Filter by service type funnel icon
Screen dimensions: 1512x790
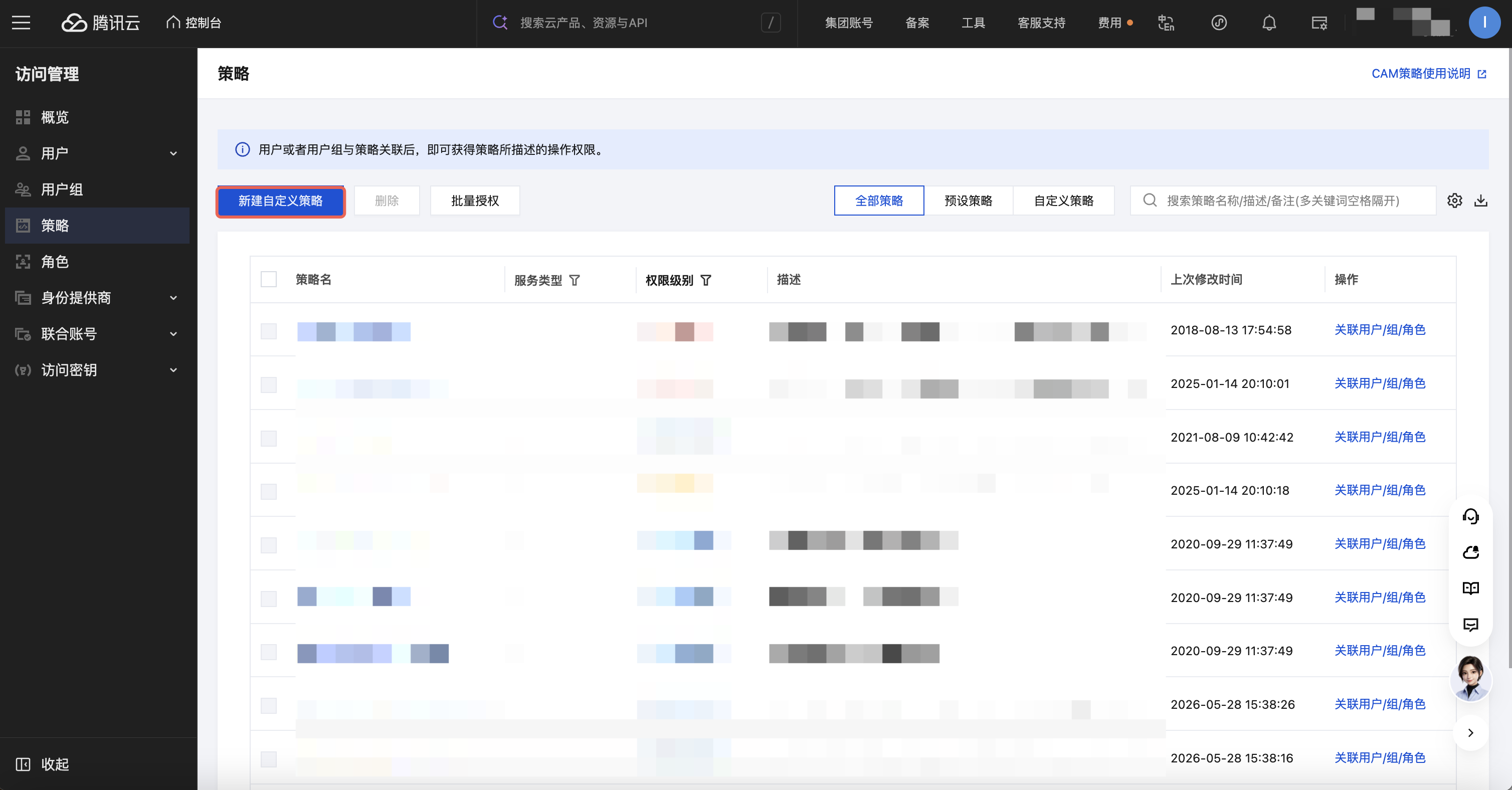click(575, 280)
